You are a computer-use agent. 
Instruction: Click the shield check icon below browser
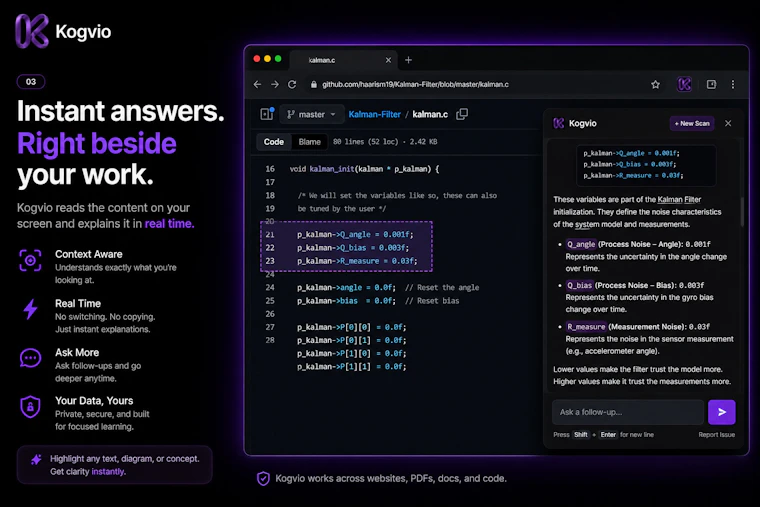pos(263,478)
